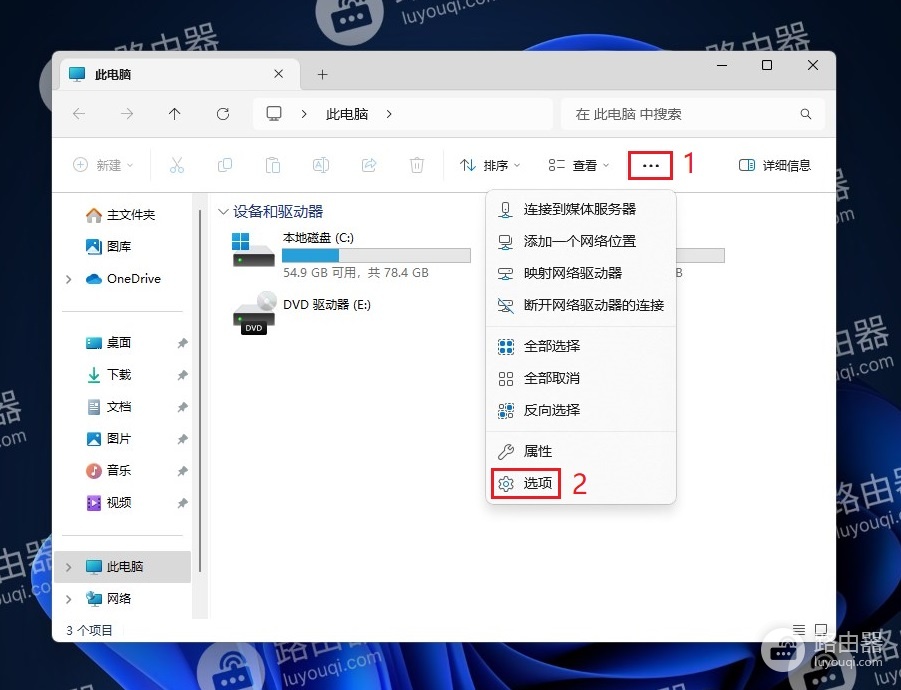This screenshot has height=690, width=901.
Task: Expand the 网络 tree node
Action: (69, 599)
